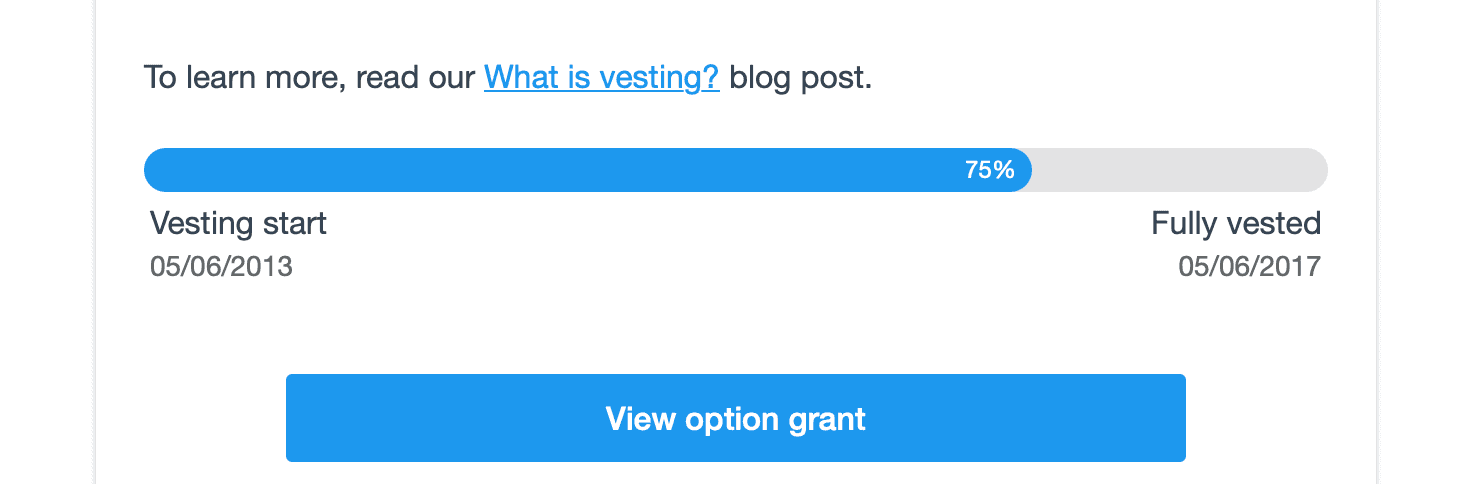Open the "What is vesting?" link
Screen dimensions: 1462x484
[601, 78]
